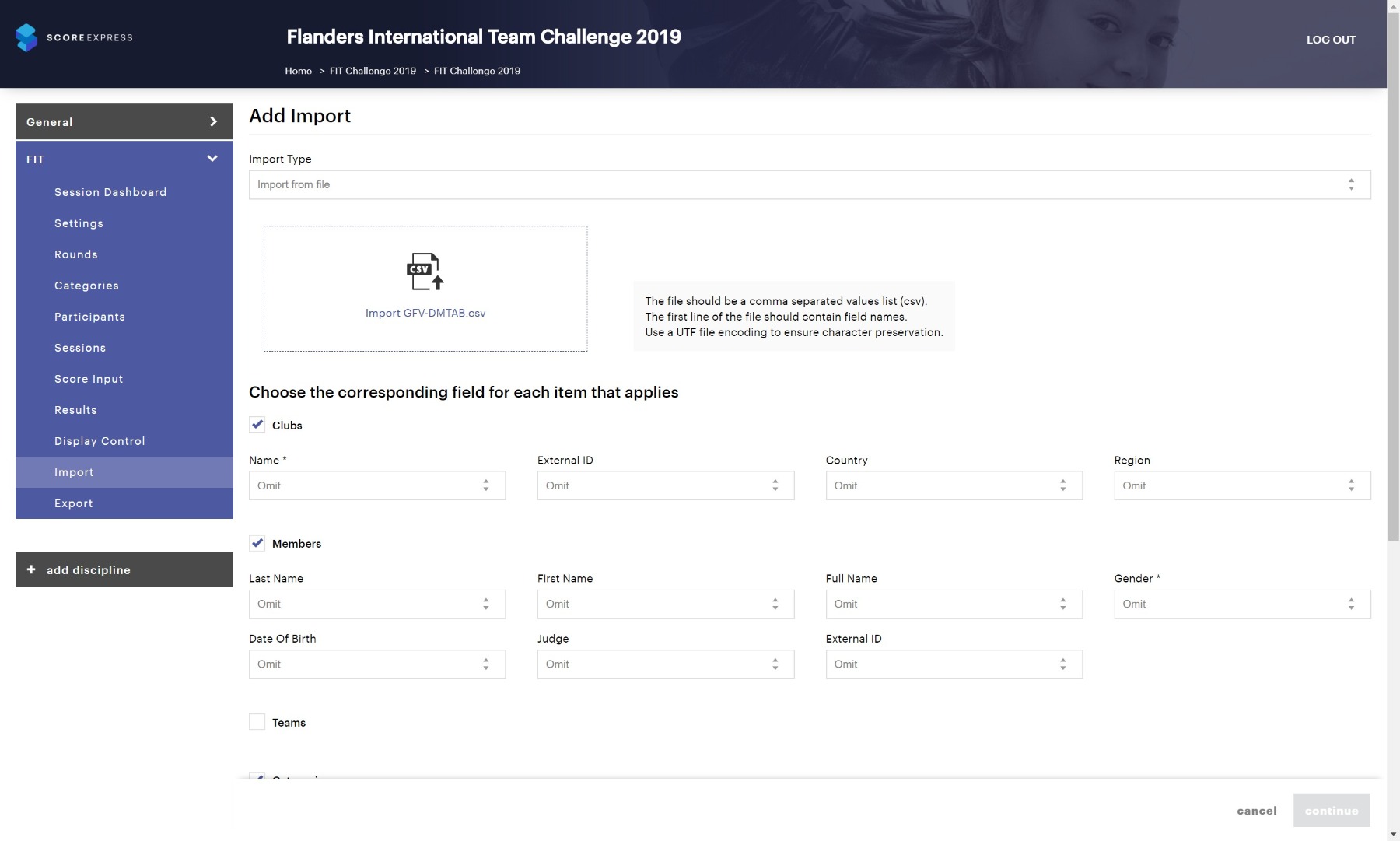Open the Clubs External ID dropdown

click(666, 485)
